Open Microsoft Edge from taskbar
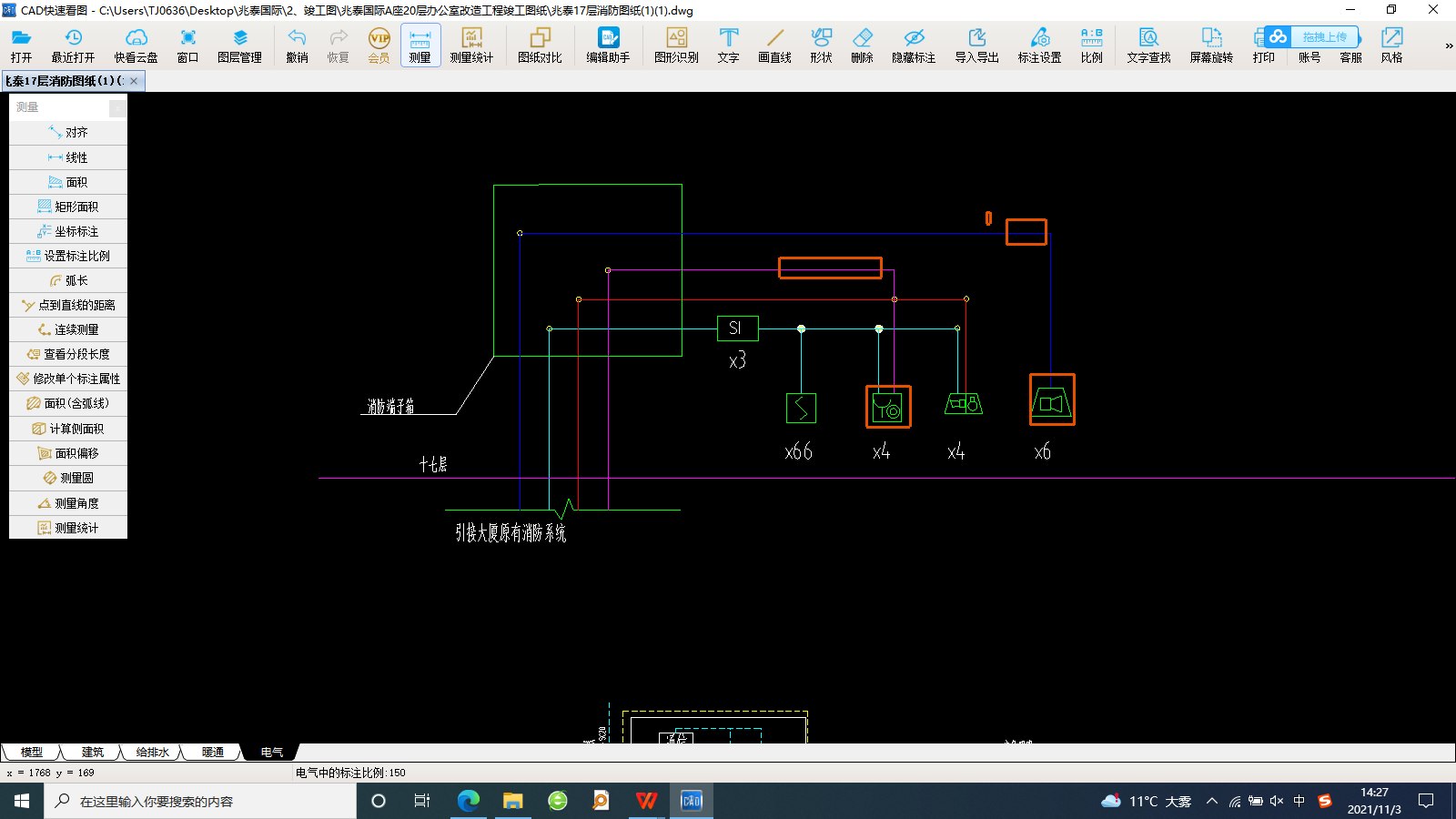Screen dimensions: 1456x819 pos(468,801)
